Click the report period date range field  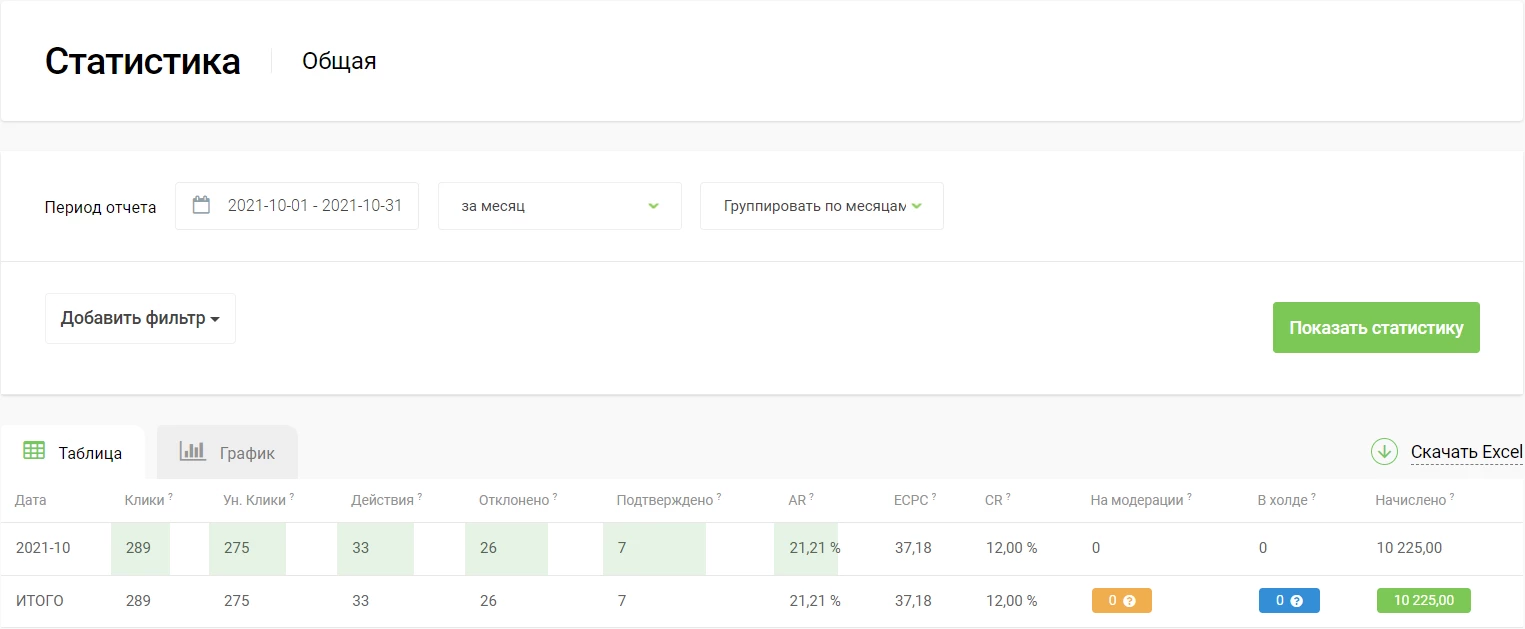[297, 206]
